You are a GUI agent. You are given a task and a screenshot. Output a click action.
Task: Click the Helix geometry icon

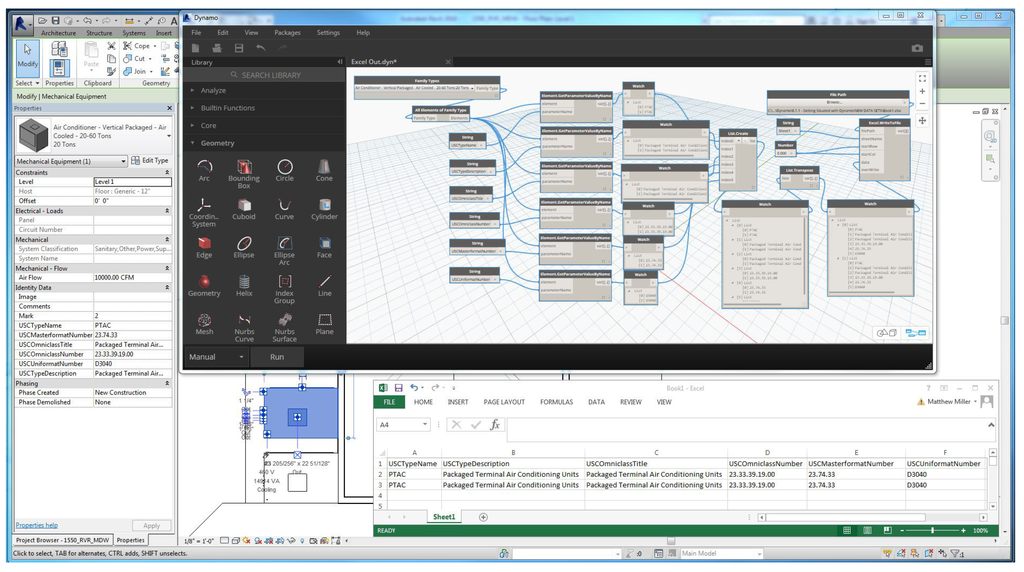pyautogui.click(x=244, y=281)
